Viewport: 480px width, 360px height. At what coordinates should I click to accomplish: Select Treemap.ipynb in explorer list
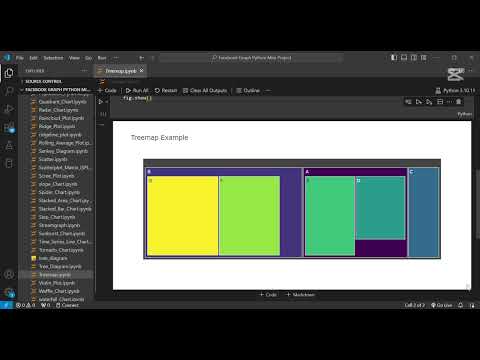[55, 275]
